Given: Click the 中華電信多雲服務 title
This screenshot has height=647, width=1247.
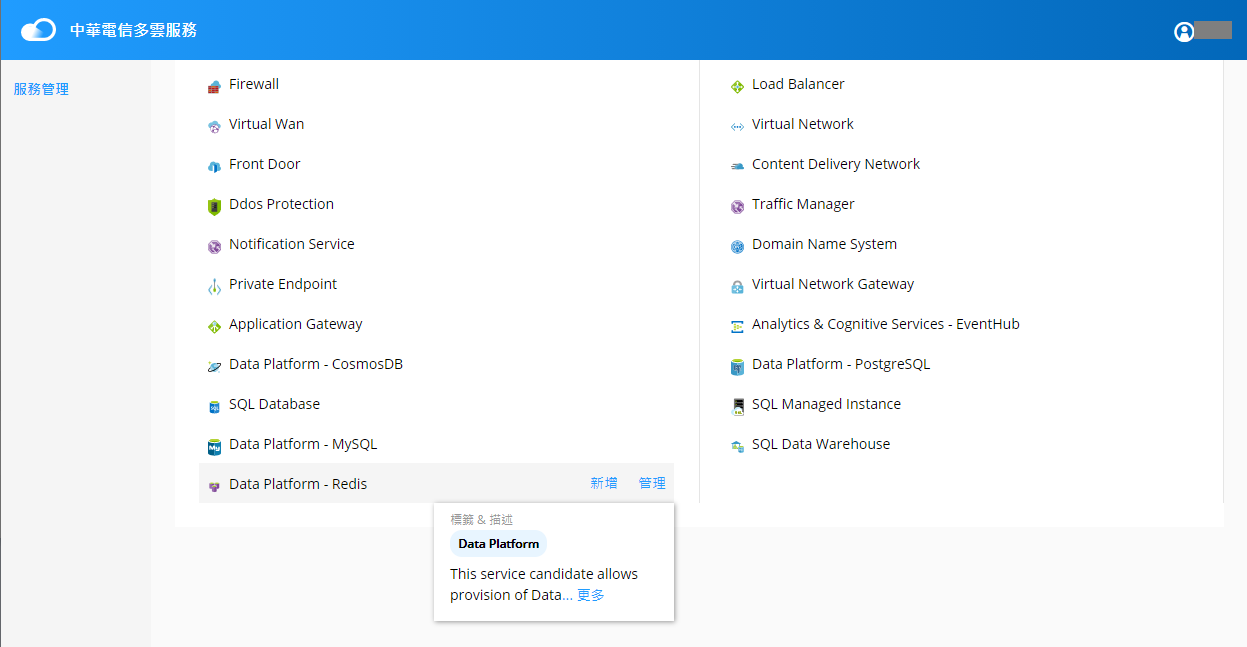Looking at the screenshot, I should [x=133, y=30].
